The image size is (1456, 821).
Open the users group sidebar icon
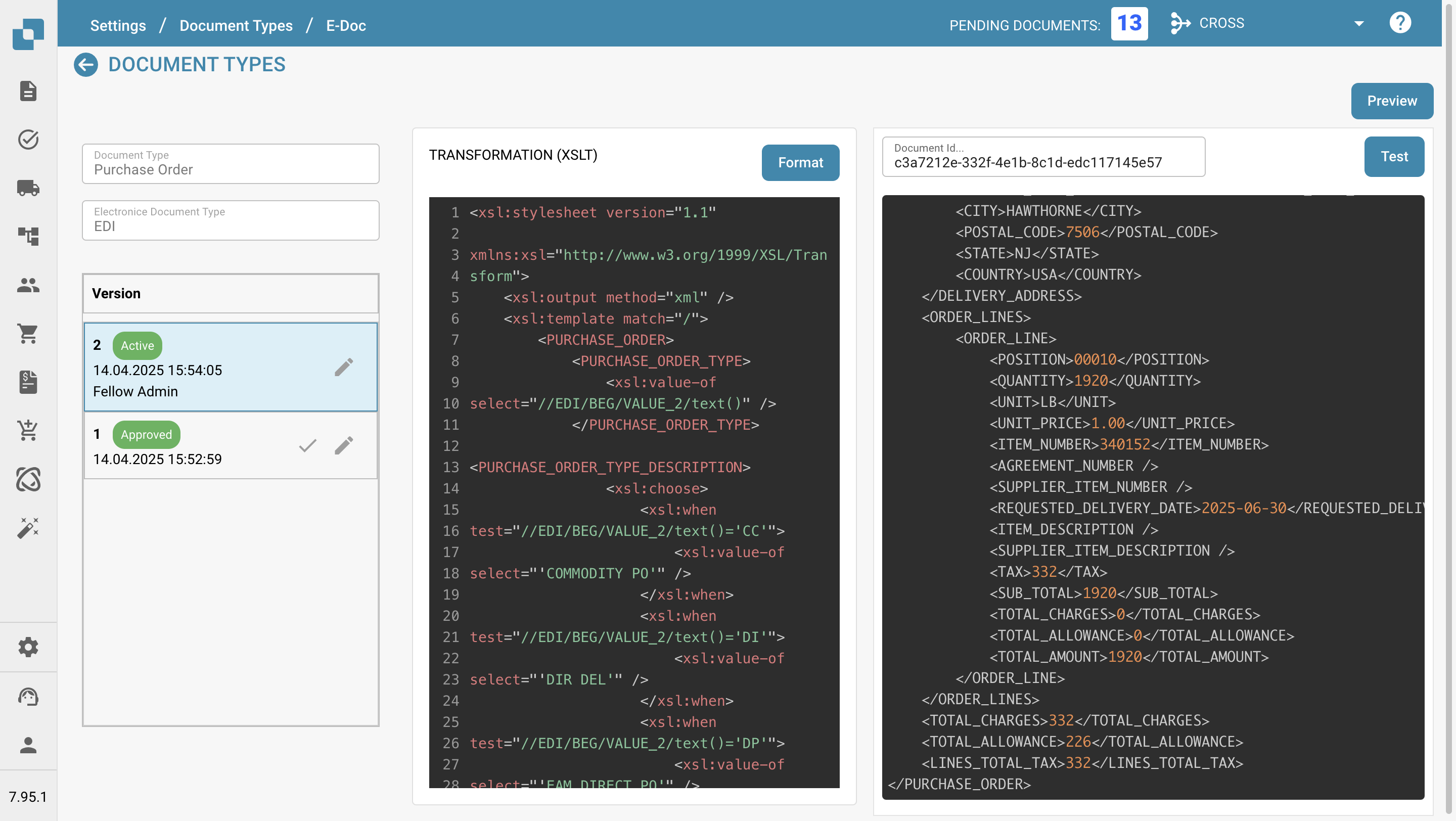click(x=28, y=285)
